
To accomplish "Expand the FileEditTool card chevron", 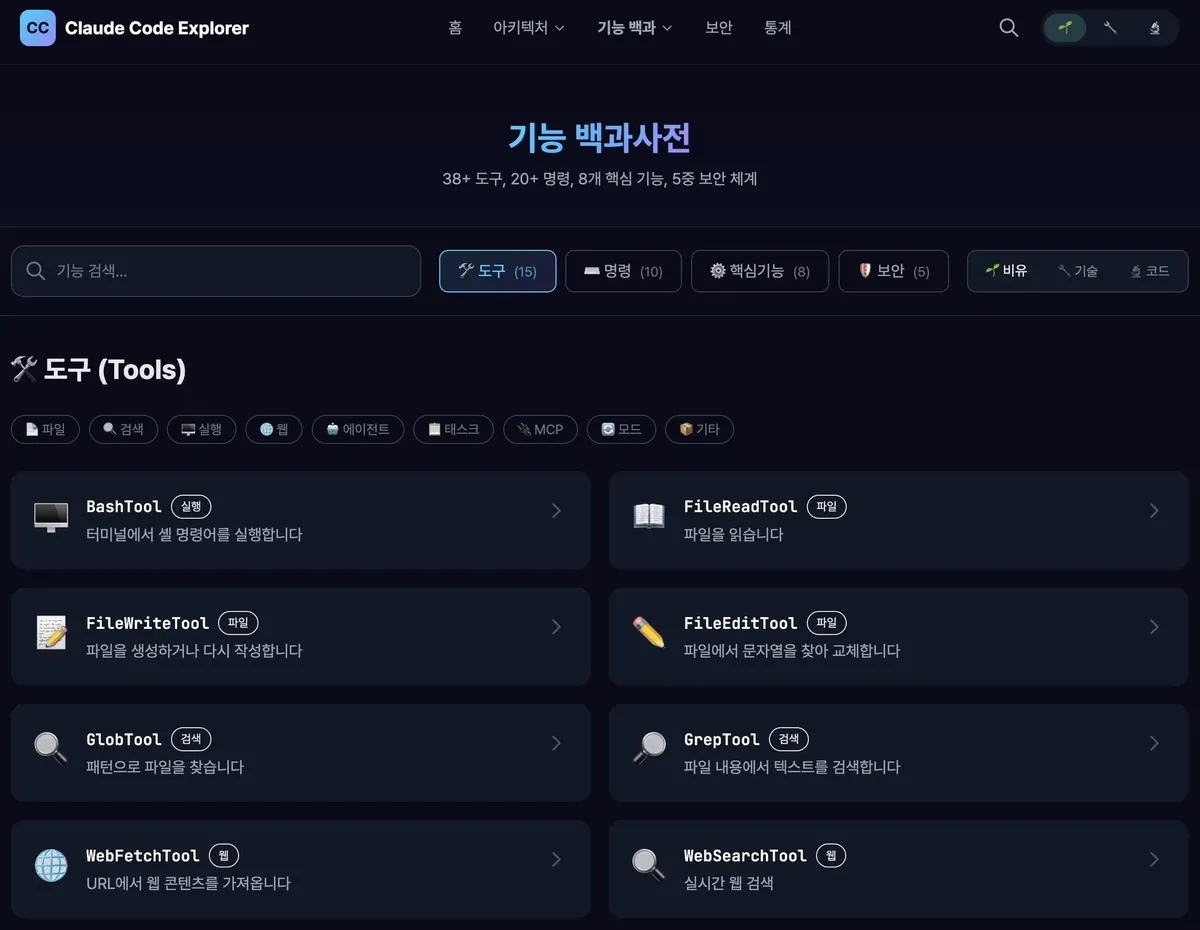I will click(1154, 627).
